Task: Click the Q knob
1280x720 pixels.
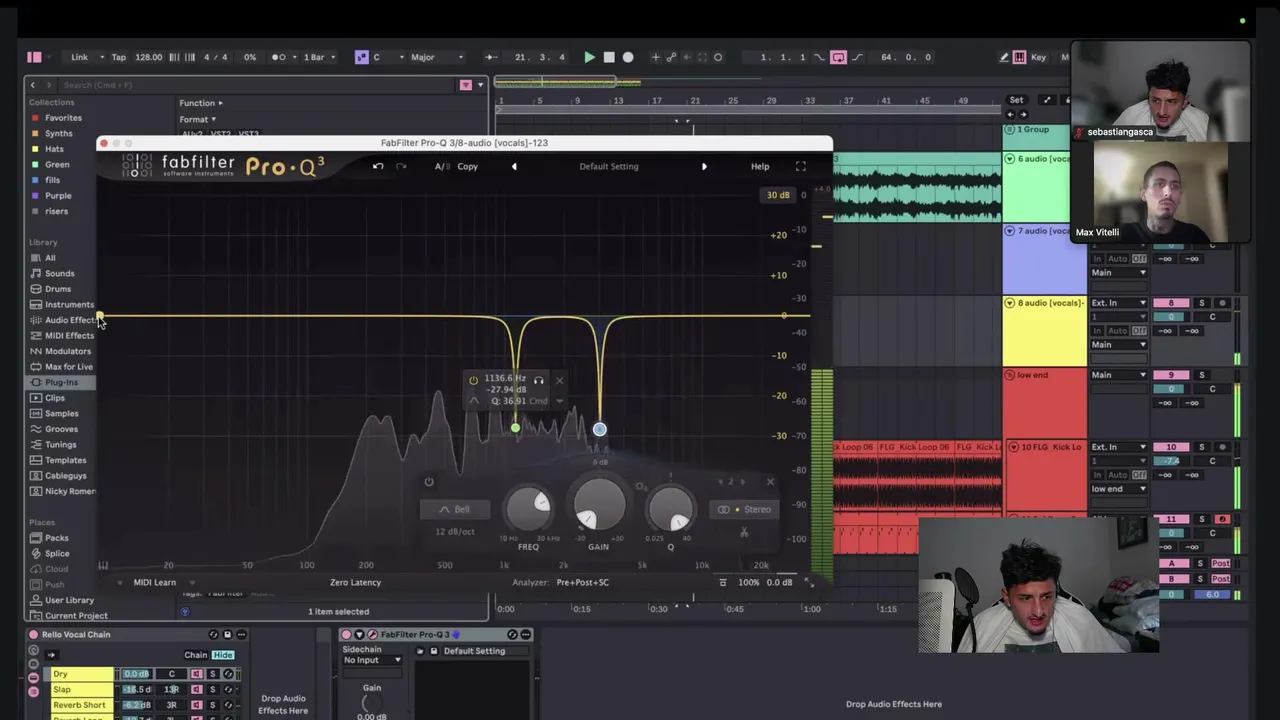Action: [670, 509]
